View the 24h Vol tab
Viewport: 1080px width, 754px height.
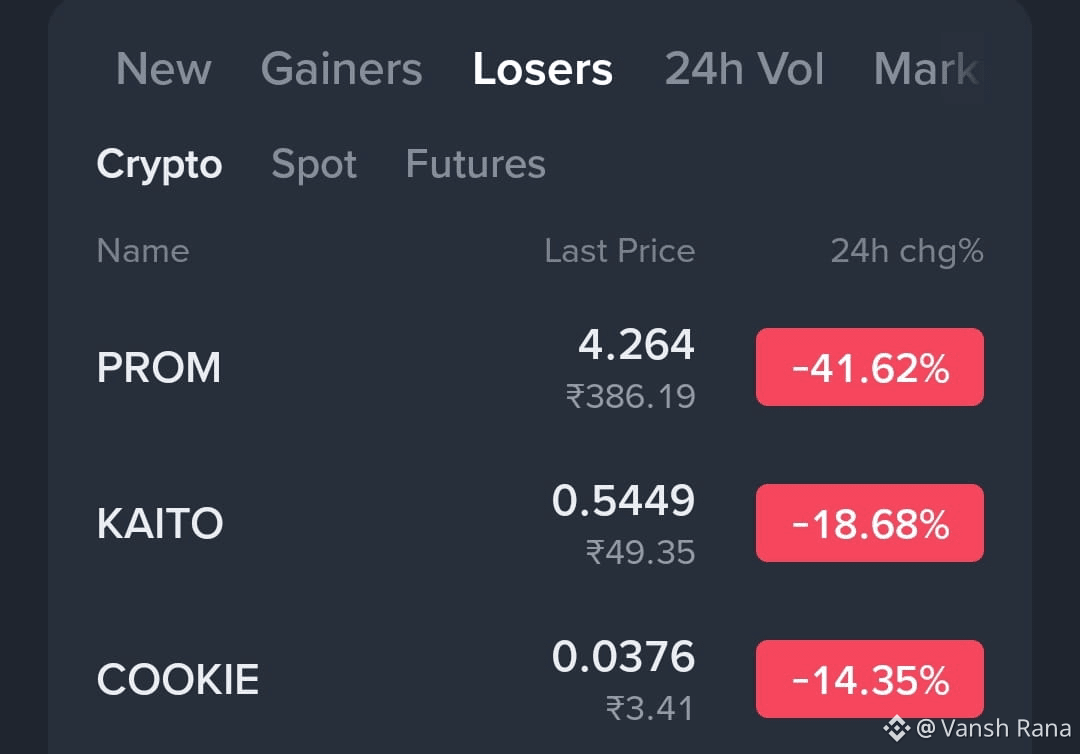click(744, 69)
